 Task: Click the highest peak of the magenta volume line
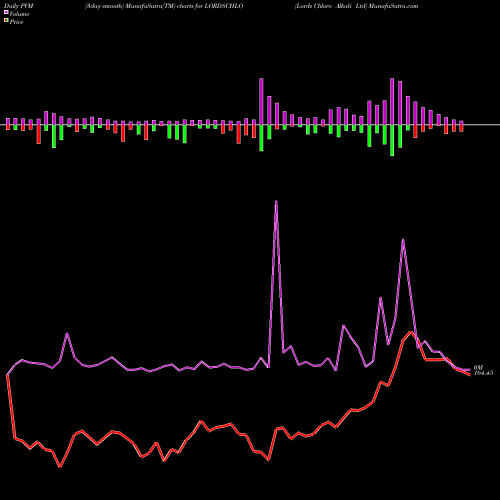coord(276,201)
